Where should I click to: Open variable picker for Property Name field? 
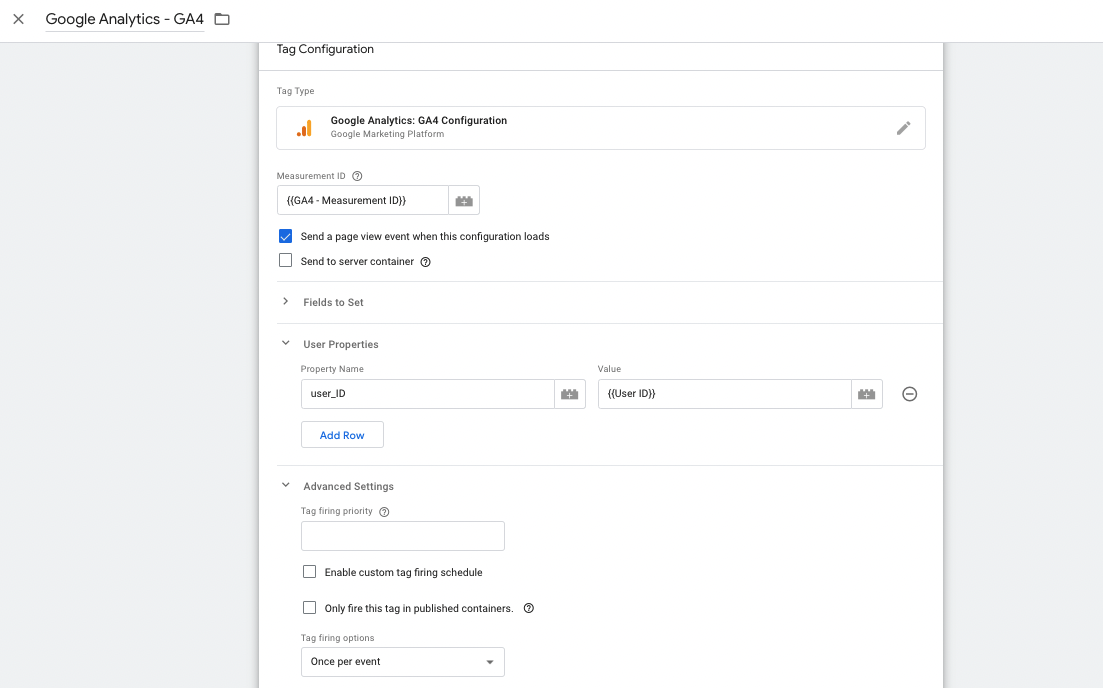pos(570,394)
